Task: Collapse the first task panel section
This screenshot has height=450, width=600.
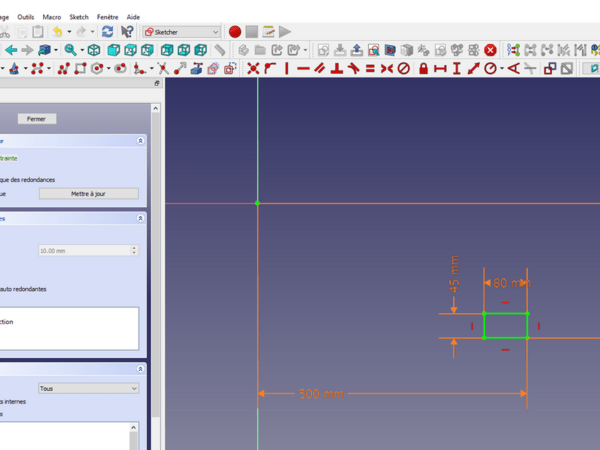Action: coord(139,142)
